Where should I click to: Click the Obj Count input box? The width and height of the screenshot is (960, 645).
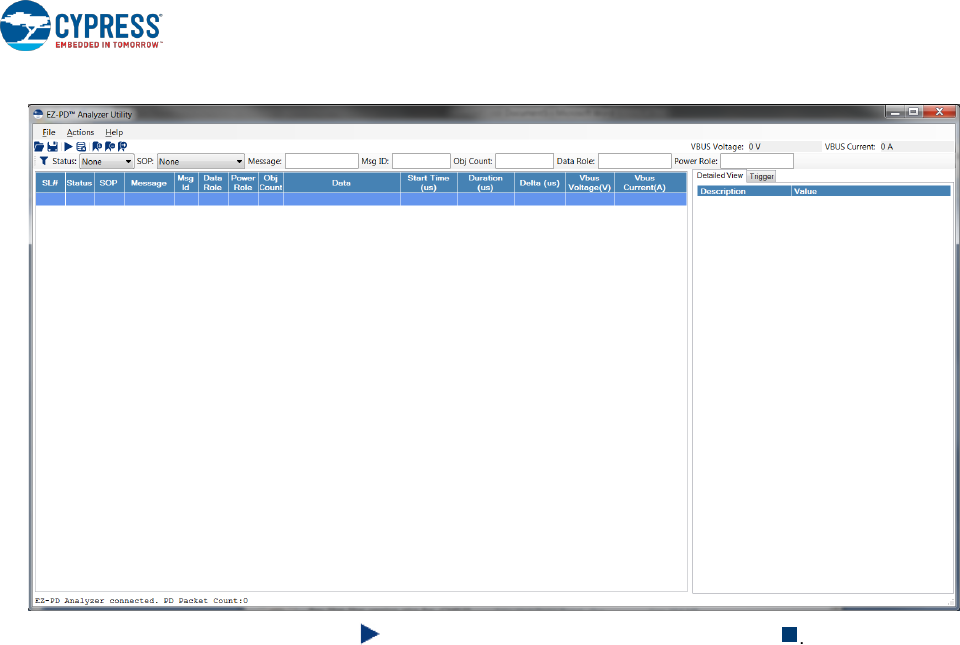(524, 161)
